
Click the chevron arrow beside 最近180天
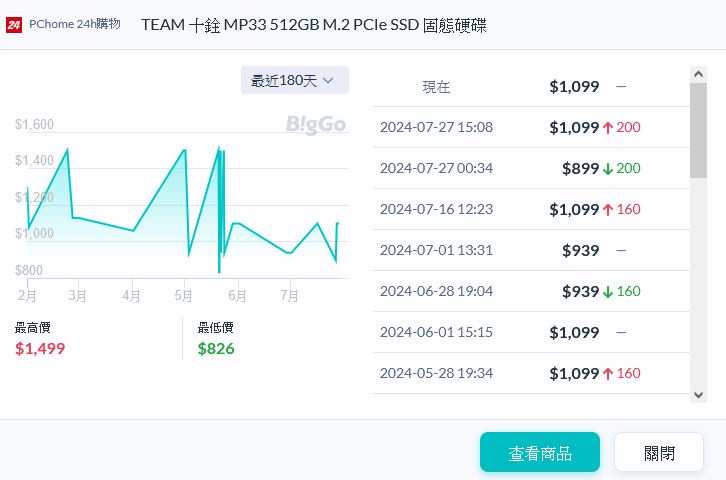coord(328,80)
